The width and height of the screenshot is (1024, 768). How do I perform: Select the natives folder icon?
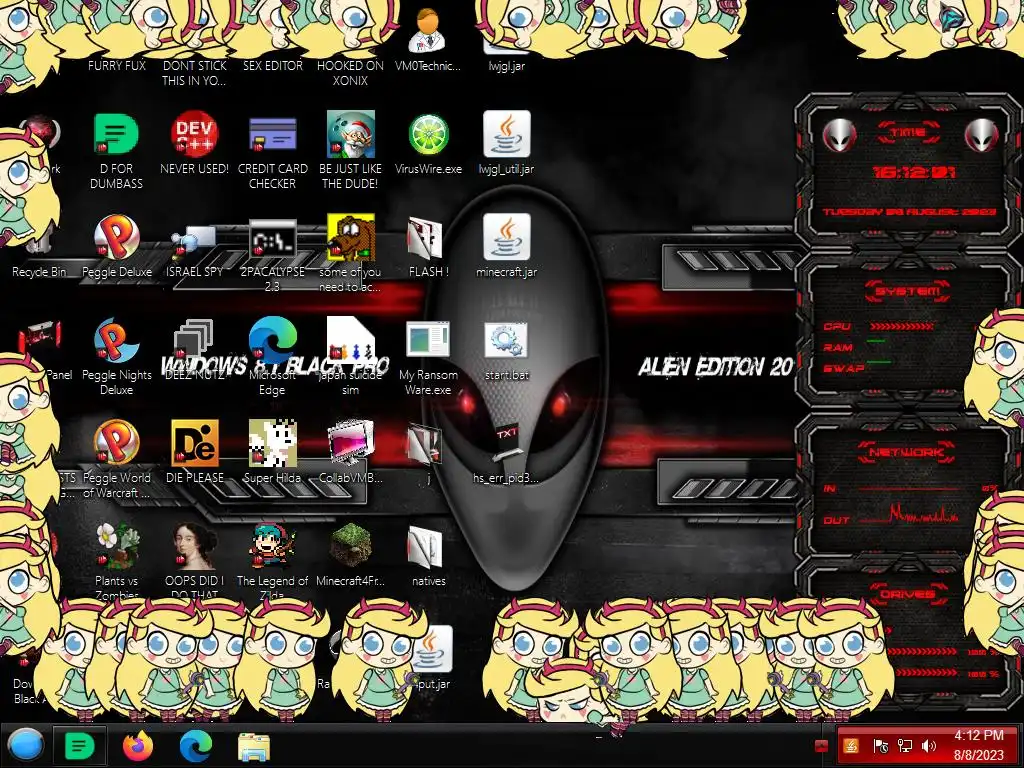point(428,556)
